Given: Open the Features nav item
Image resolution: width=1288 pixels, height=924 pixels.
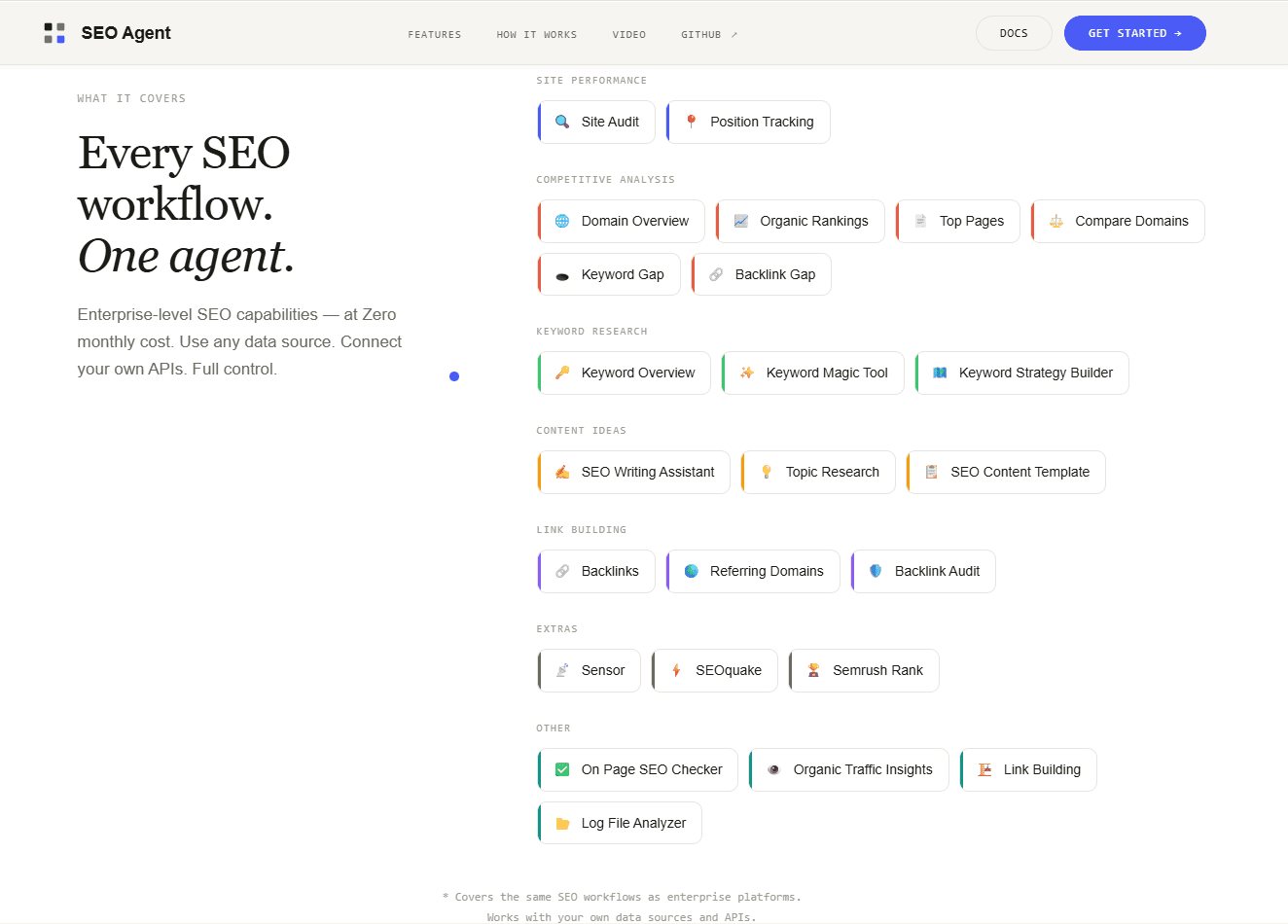Looking at the screenshot, I should [435, 34].
